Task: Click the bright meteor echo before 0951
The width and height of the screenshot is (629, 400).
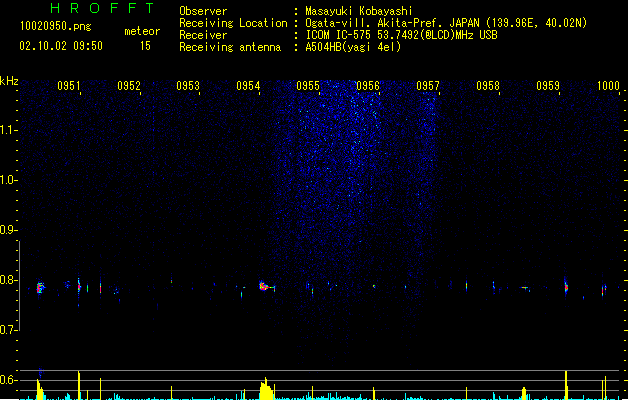Action: 40,287
